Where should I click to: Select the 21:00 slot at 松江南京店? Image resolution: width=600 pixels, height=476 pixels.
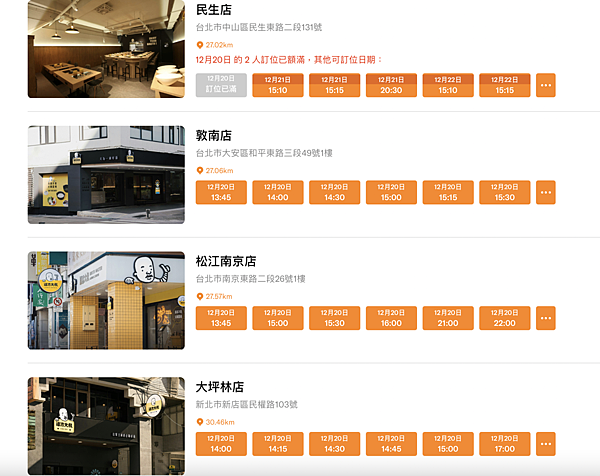(448, 318)
